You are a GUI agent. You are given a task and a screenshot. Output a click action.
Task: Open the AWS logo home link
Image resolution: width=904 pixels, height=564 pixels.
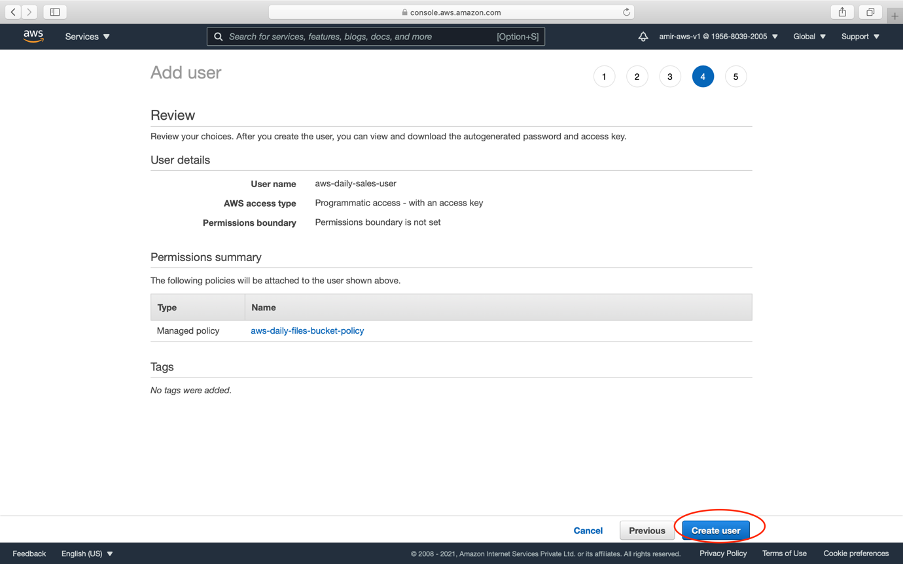pos(33,36)
